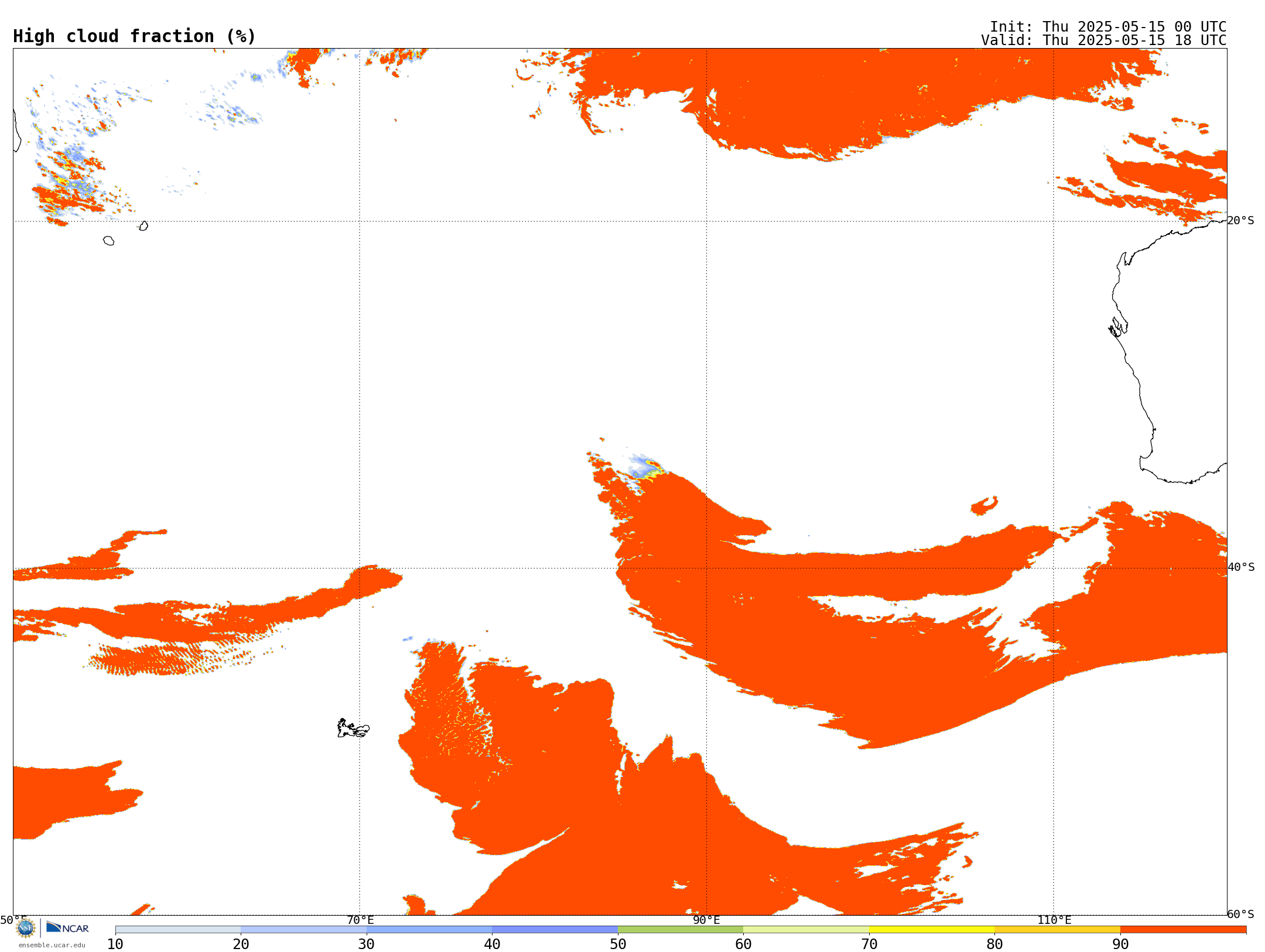Click the NCAR logo
Viewport: 1265px width, 952px height.
point(67,927)
